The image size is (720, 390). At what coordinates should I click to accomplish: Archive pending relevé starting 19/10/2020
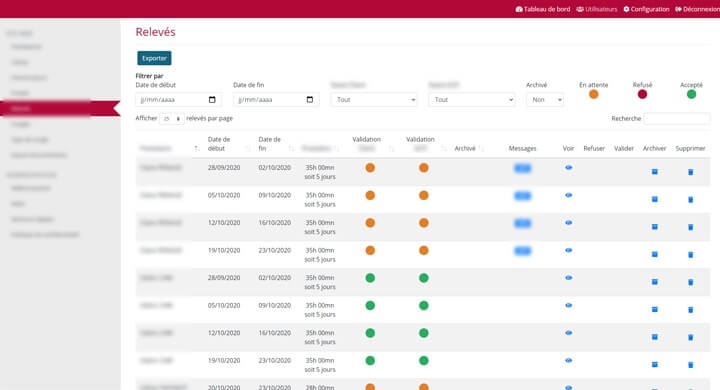[655, 254]
